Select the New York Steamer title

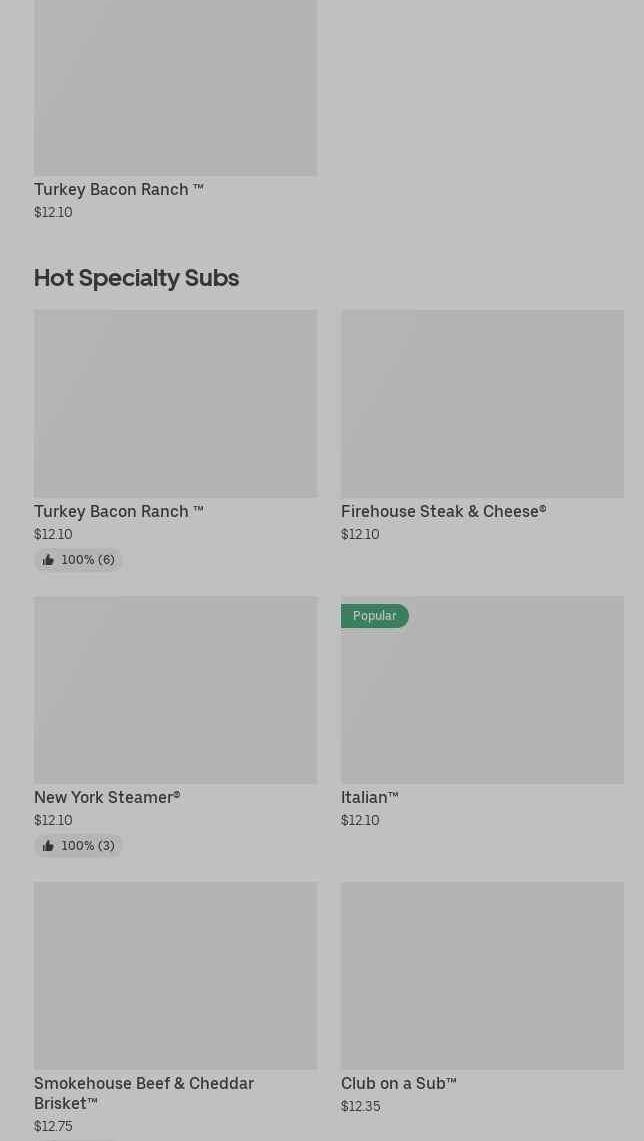[107, 797]
